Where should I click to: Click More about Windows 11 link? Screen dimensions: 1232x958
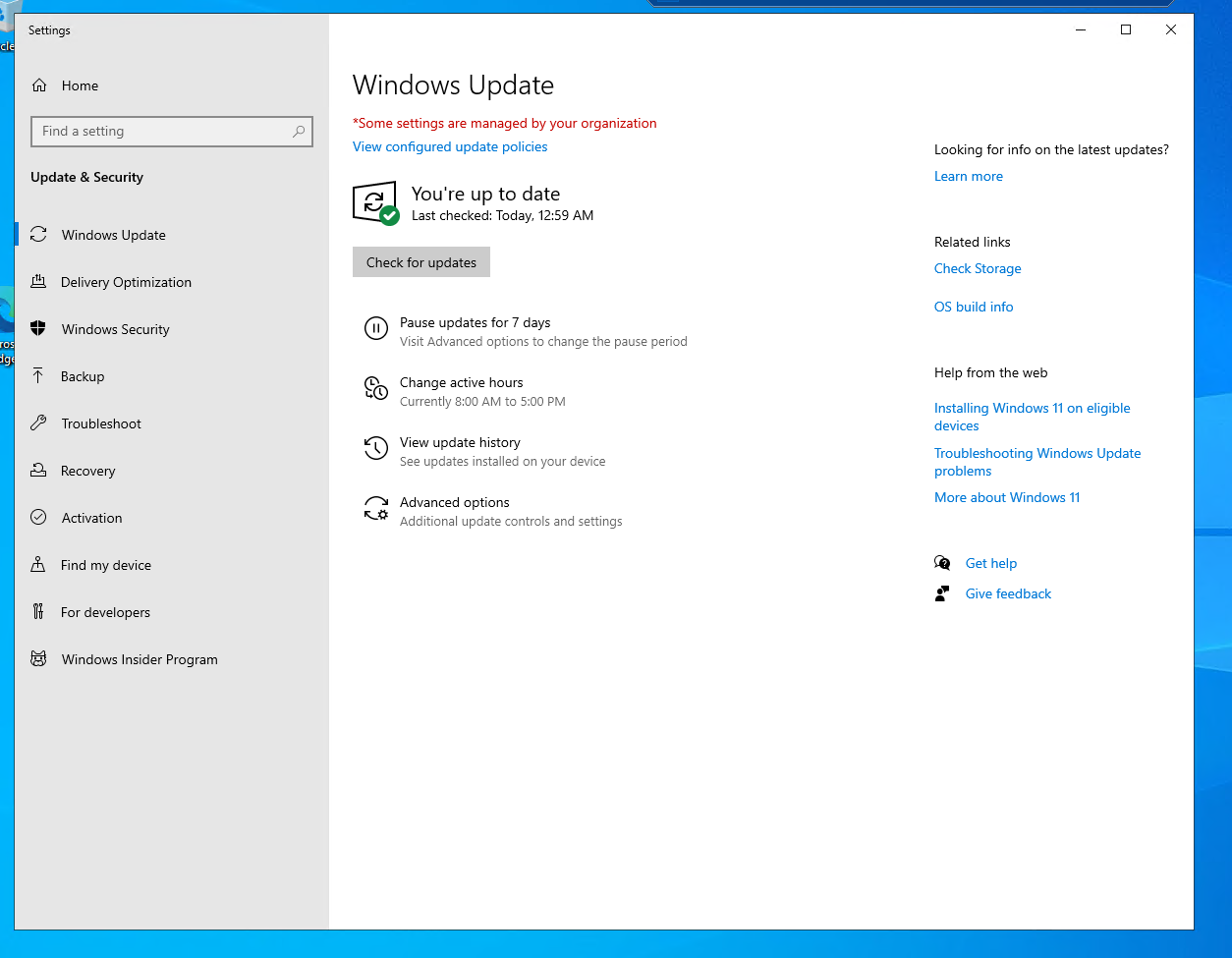(x=1007, y=497)
